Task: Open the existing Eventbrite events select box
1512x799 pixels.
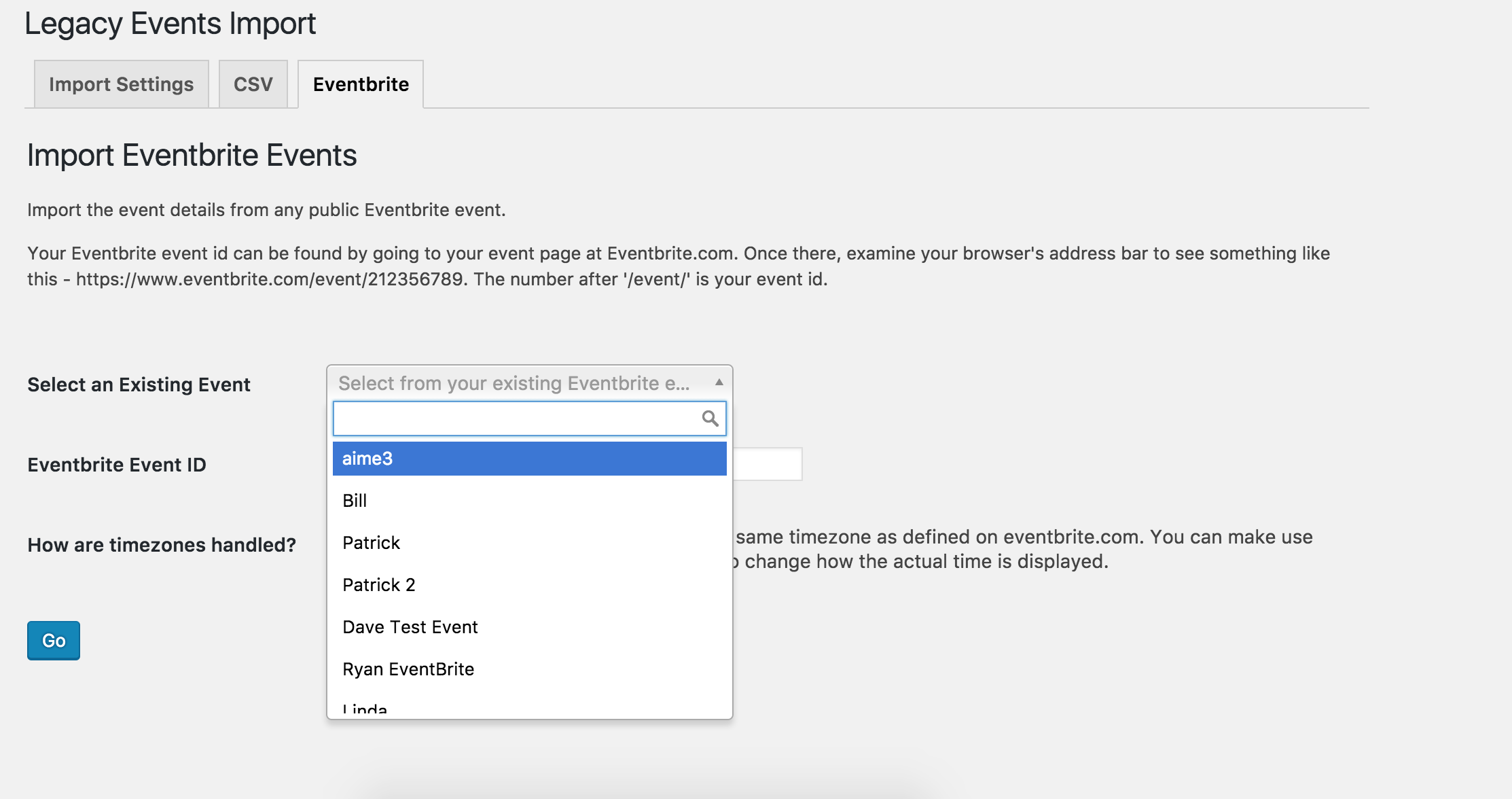Action: coord(514,383)
